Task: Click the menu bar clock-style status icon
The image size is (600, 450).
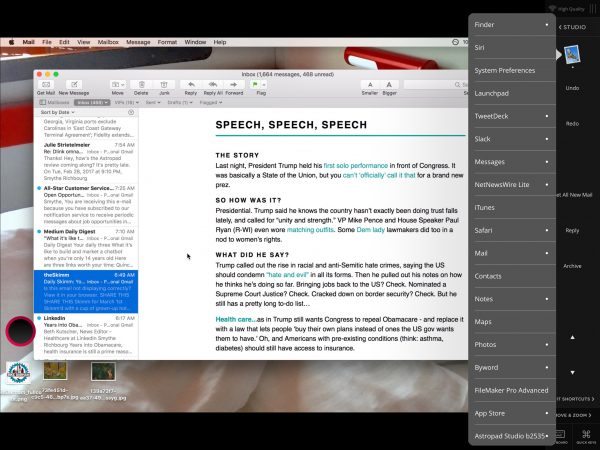Action: pyautogui.click(x=455, y=42)
